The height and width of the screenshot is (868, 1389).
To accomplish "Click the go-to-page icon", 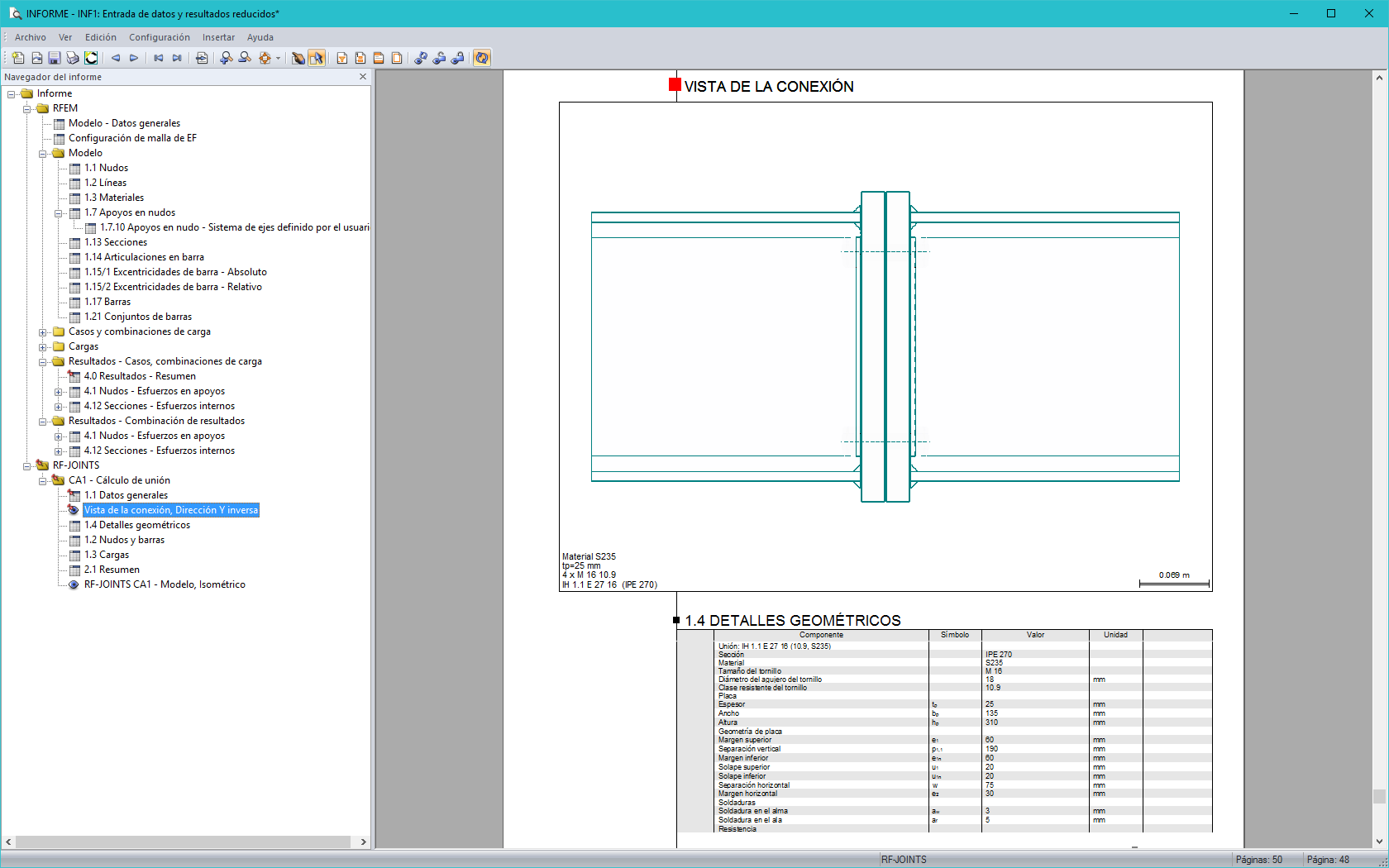I will (x=202, y=58).
